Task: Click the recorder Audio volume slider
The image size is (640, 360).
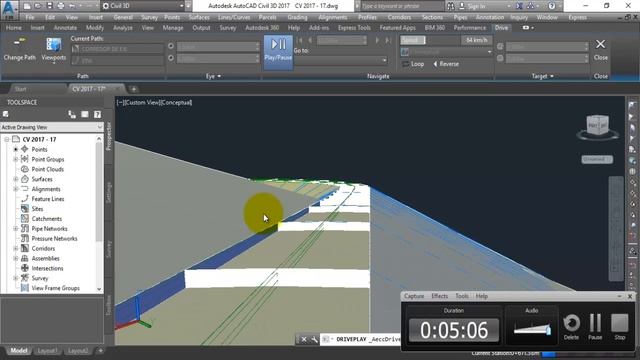Action: (532, 329)
